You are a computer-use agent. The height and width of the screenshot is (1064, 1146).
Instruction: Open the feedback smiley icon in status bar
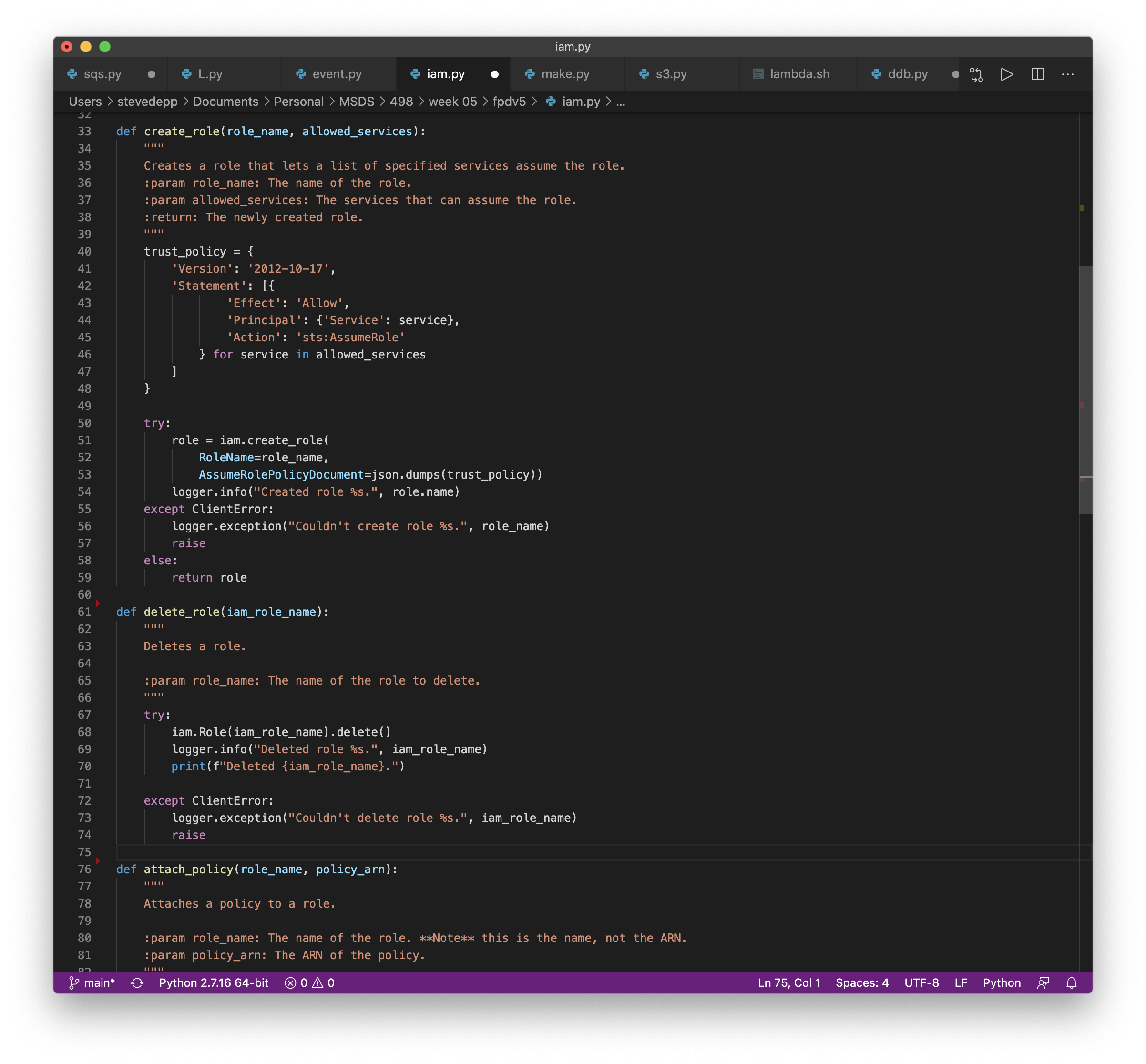[1044, 983]
